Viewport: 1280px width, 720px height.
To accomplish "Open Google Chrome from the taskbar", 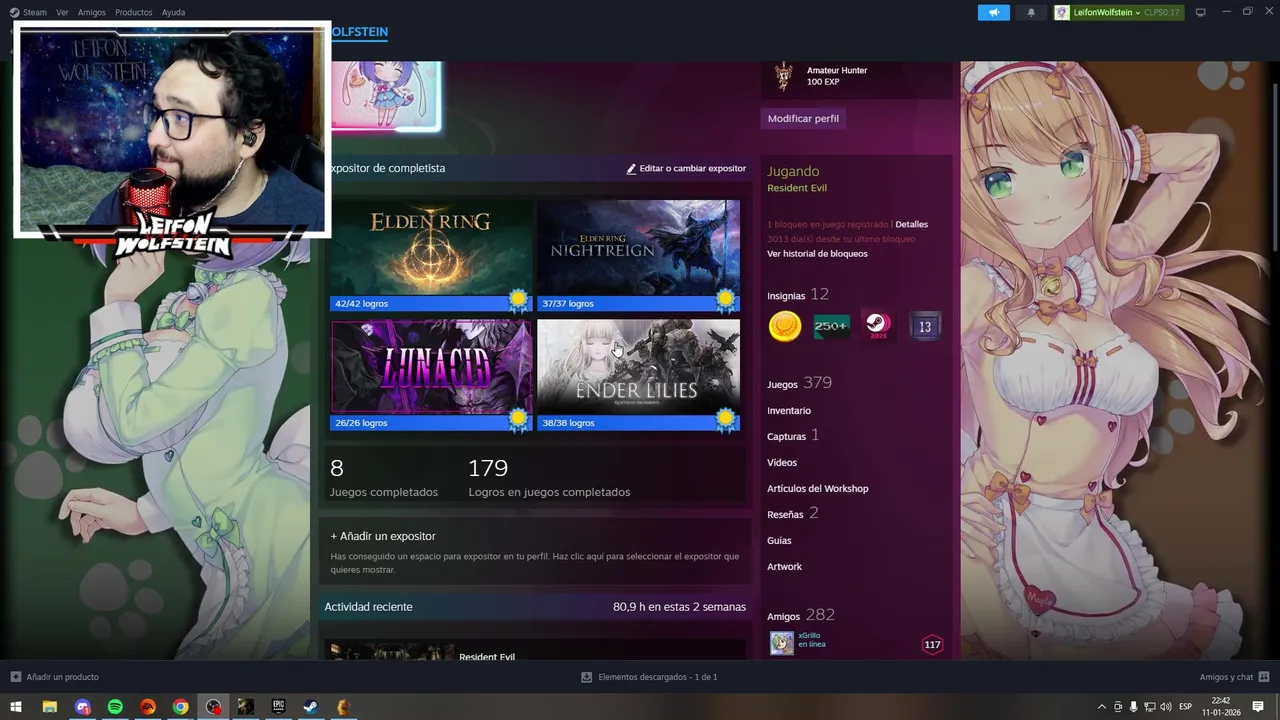I will point(180,707).
